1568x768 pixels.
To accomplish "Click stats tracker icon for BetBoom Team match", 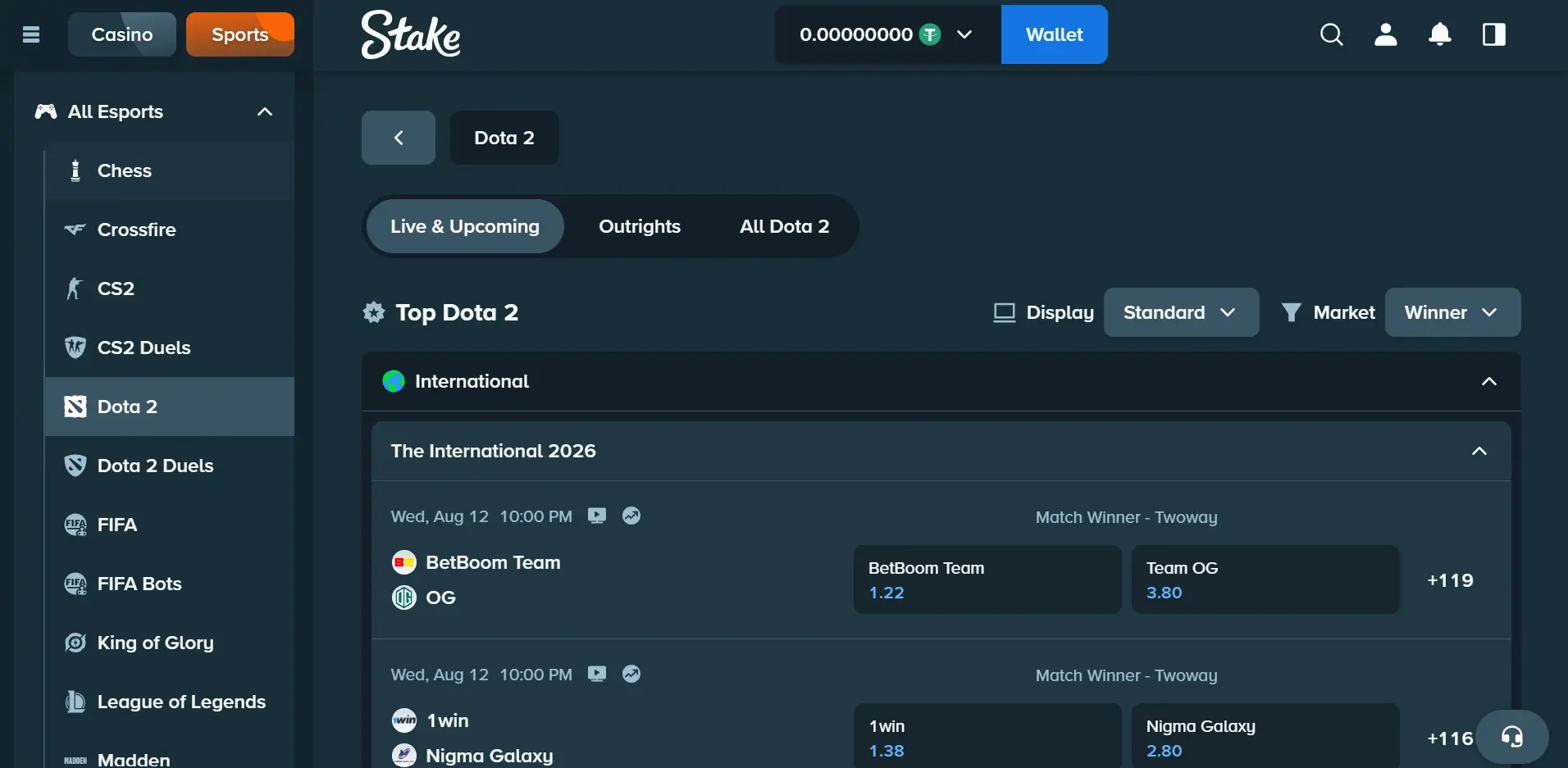I will (x=631, y=516).
